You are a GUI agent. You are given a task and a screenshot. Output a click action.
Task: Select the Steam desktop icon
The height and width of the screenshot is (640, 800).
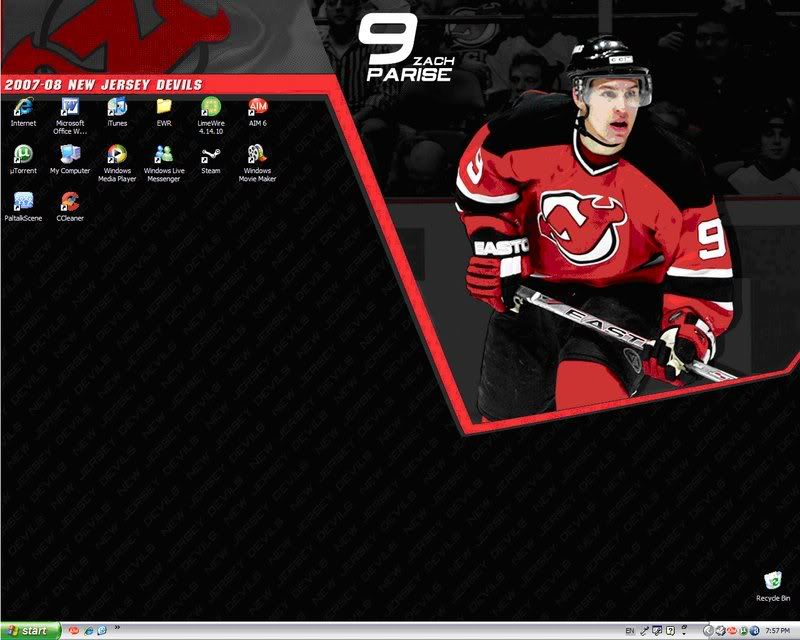pos(211,159)
